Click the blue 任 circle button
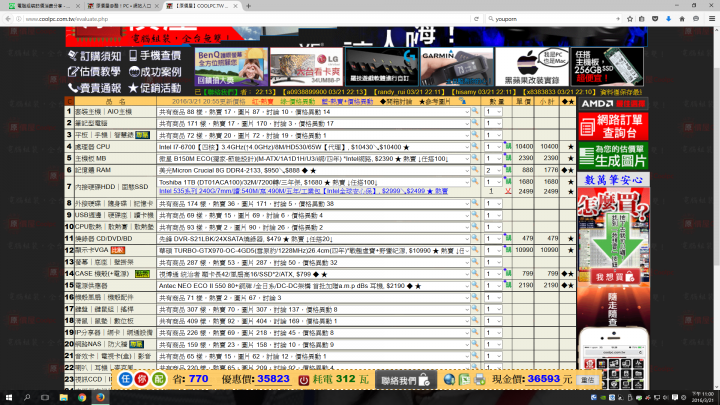Screen dimensions: 720x405 [x=125, y=379]
